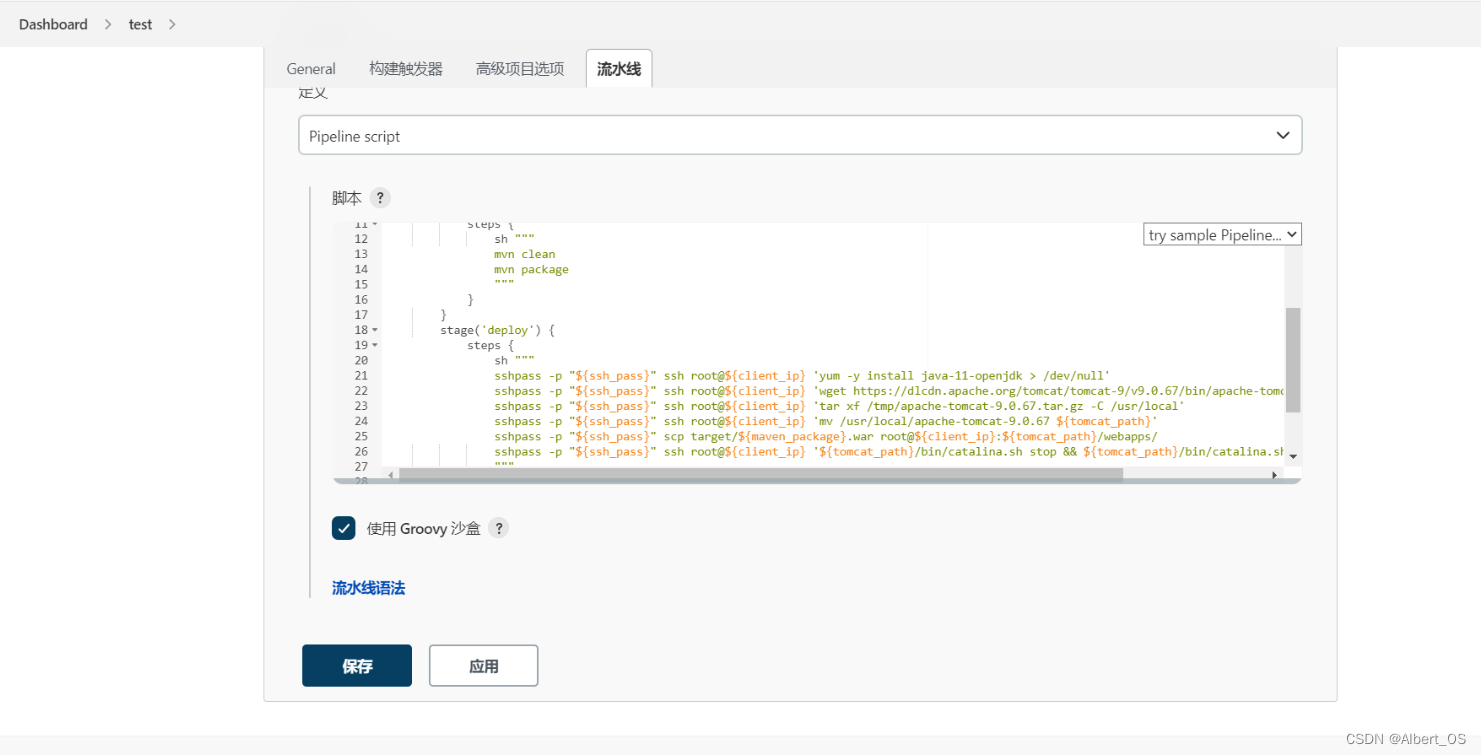Click line 22 wget tomcat command
Viewport: 1481px width, 755px height.
889,391
